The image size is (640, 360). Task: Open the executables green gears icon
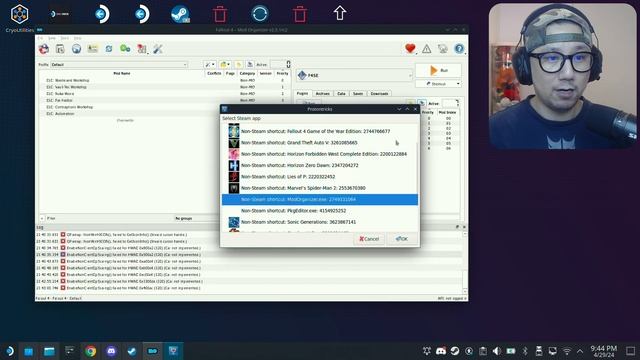pos(125,49)
